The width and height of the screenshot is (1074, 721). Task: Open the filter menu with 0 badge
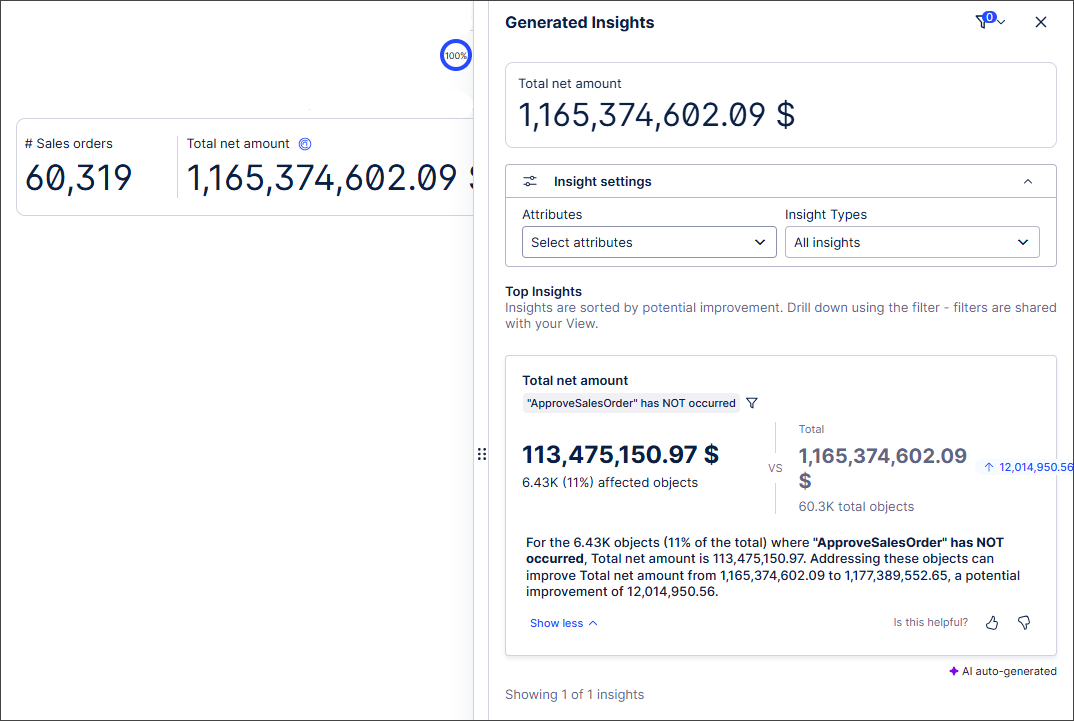pos(990,21)
